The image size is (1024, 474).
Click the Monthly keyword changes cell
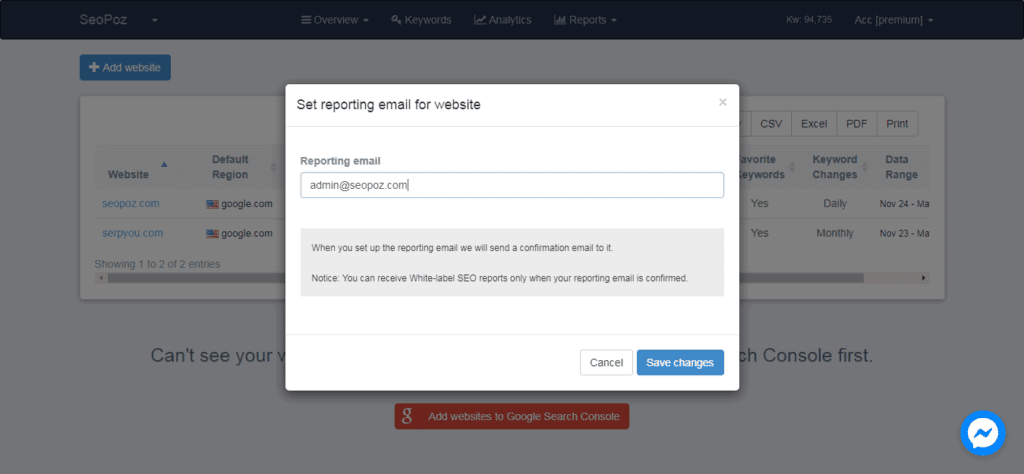pos(835,233)
